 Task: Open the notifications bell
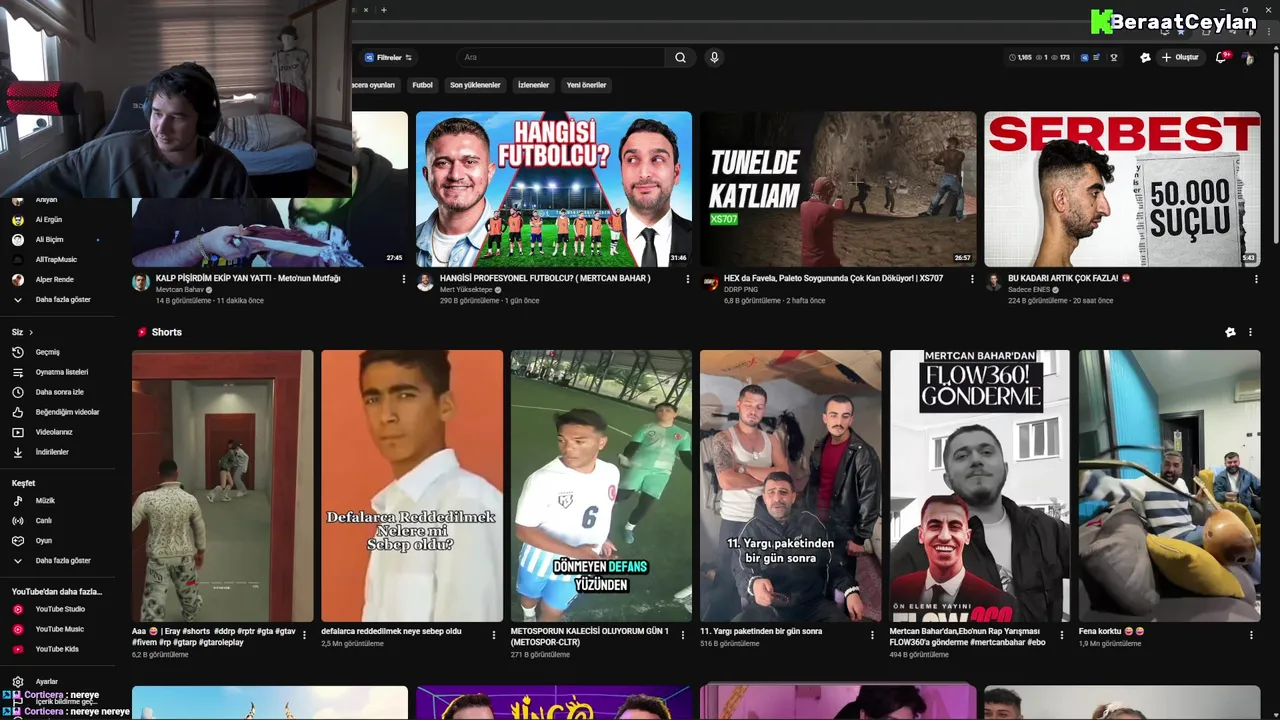1220,57
